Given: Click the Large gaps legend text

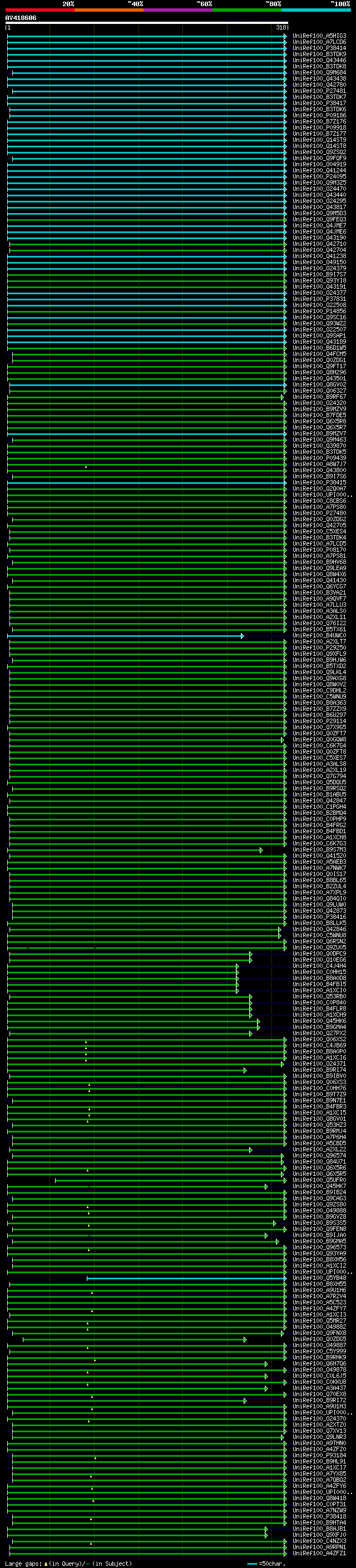Looking at the screenshot, I should click(x=23, y=1564).
